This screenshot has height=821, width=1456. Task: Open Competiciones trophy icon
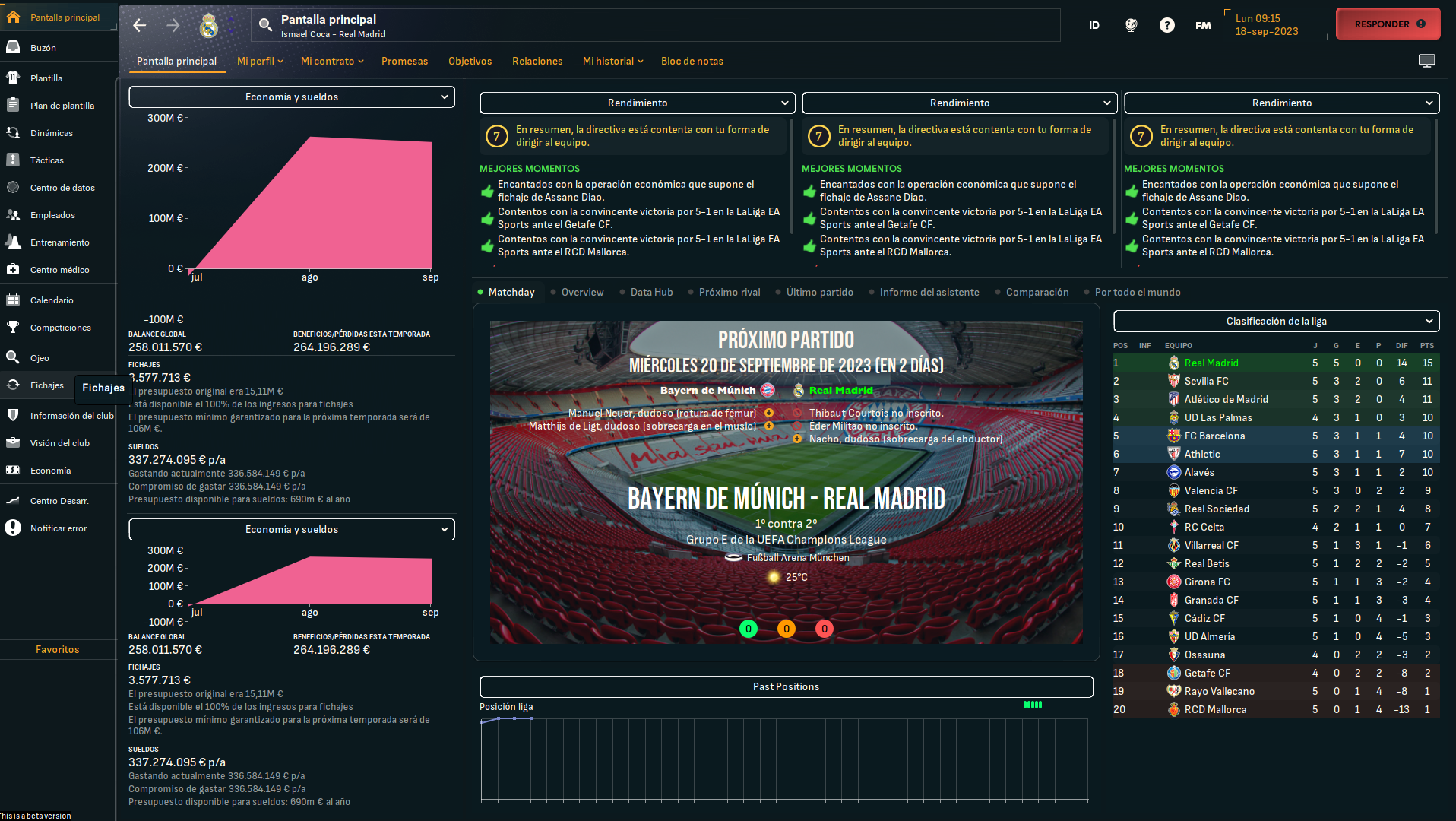(x=13, y=327)
